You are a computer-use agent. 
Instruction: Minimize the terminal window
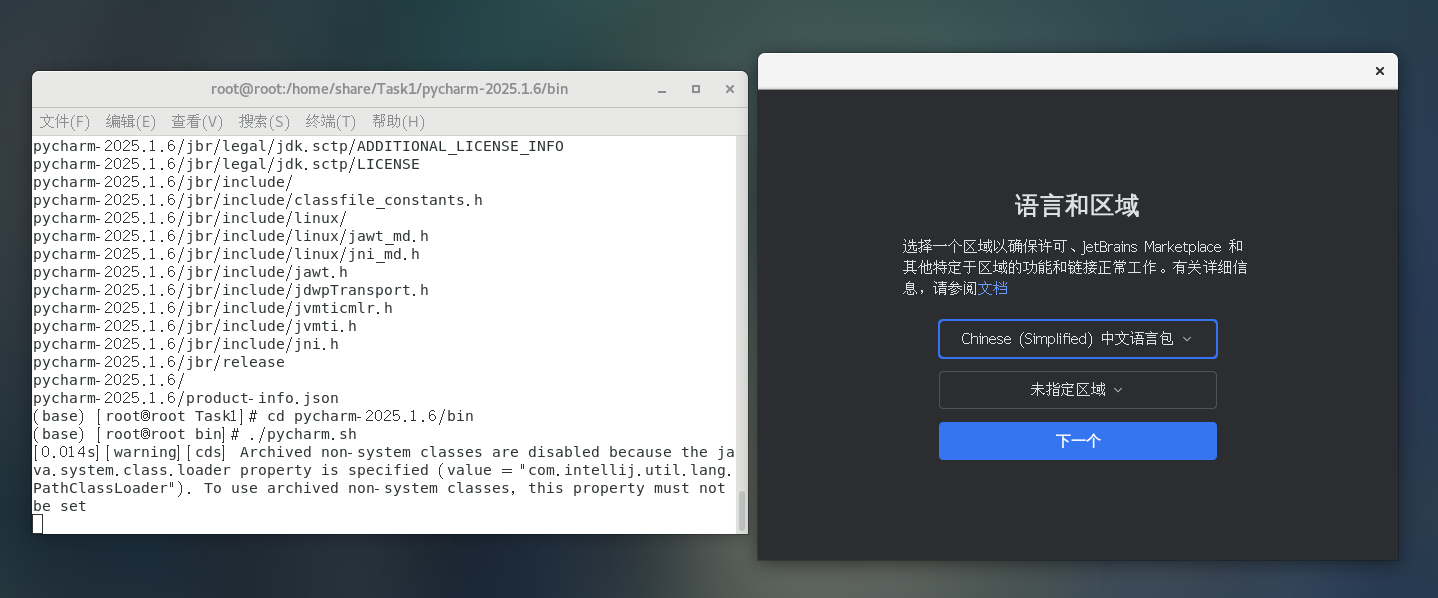pyautogui.click(x=664, y=89)
